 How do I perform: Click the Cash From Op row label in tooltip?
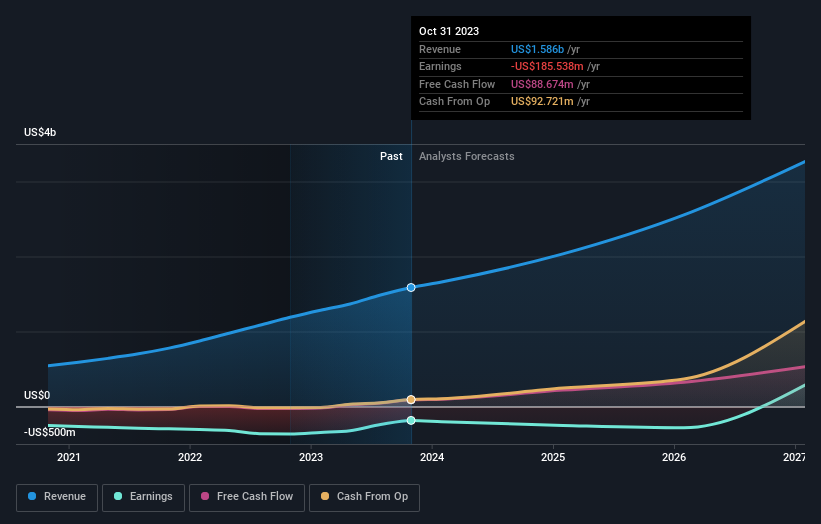454,102
